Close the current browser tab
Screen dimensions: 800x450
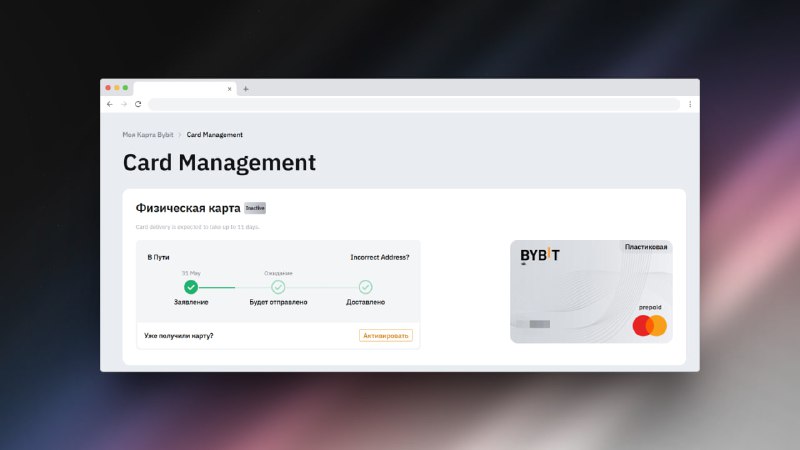coord(230,89)
